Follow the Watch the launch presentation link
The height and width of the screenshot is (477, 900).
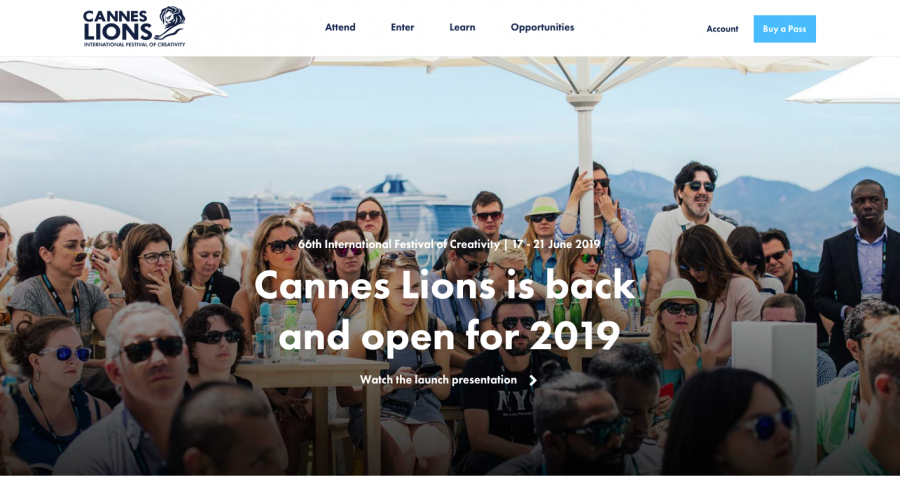click(439, 380)
